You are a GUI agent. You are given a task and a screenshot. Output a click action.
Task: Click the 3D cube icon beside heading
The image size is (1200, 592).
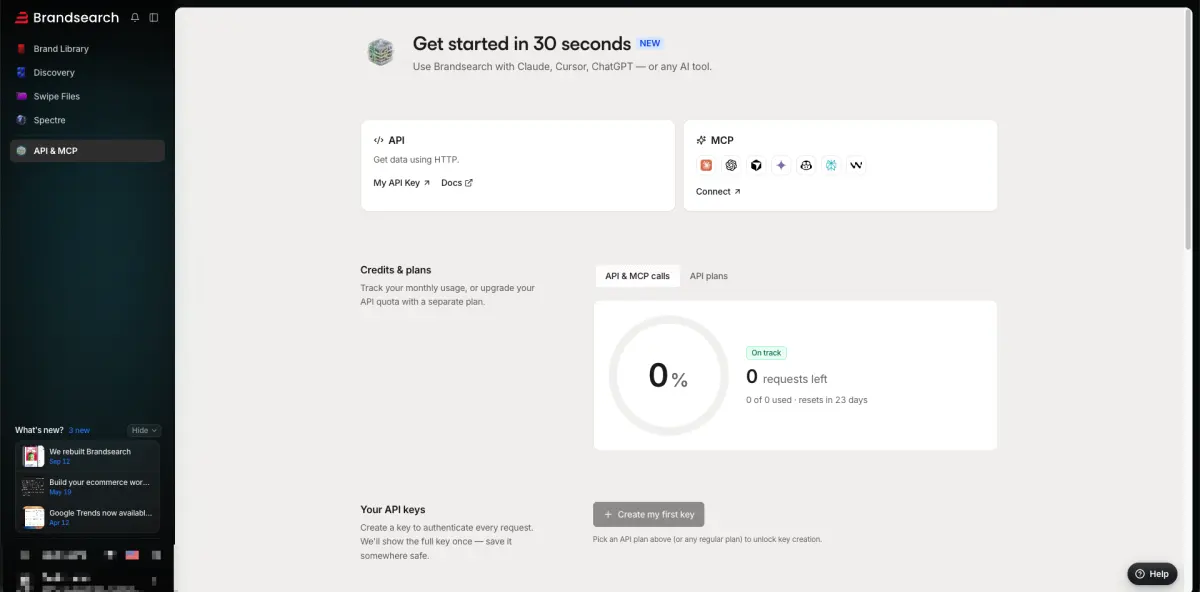(381, 52)
